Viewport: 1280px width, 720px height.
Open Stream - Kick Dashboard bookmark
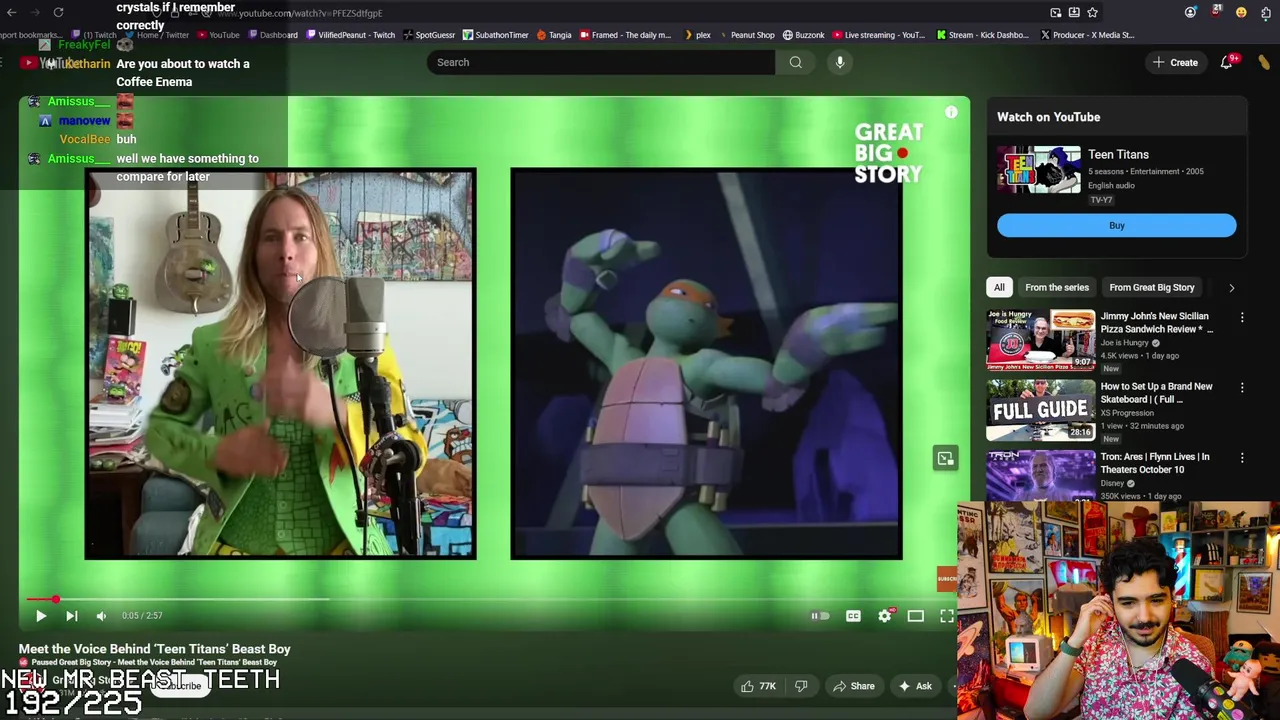coord(982,35)
